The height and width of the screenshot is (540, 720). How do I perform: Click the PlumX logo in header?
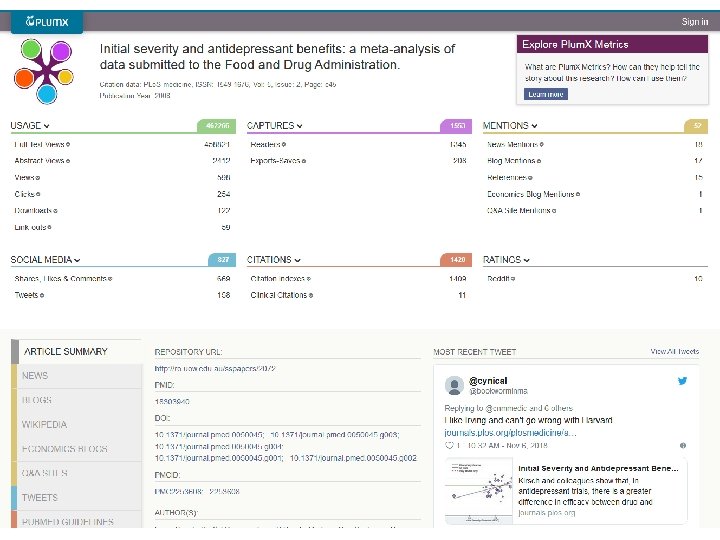tap(47, 21)
